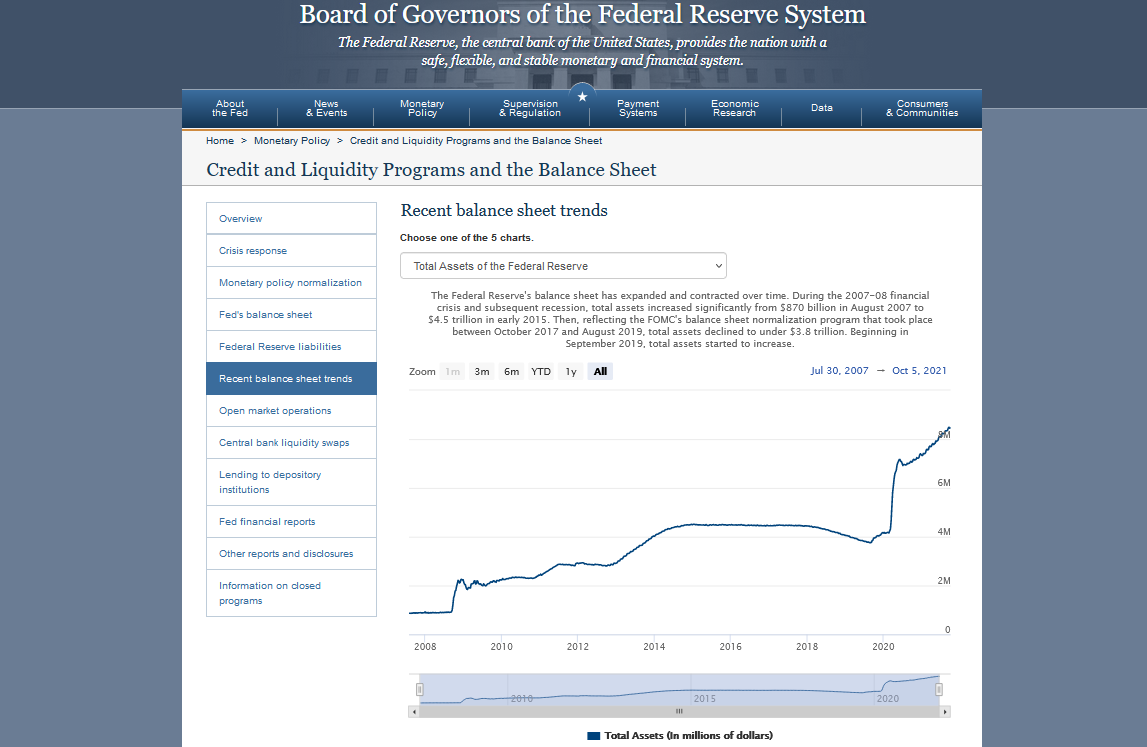The height and width of the screenshot is (747, 1147).
Task: Open the chart selection dropdown
Action: click(x=563, y=266)
